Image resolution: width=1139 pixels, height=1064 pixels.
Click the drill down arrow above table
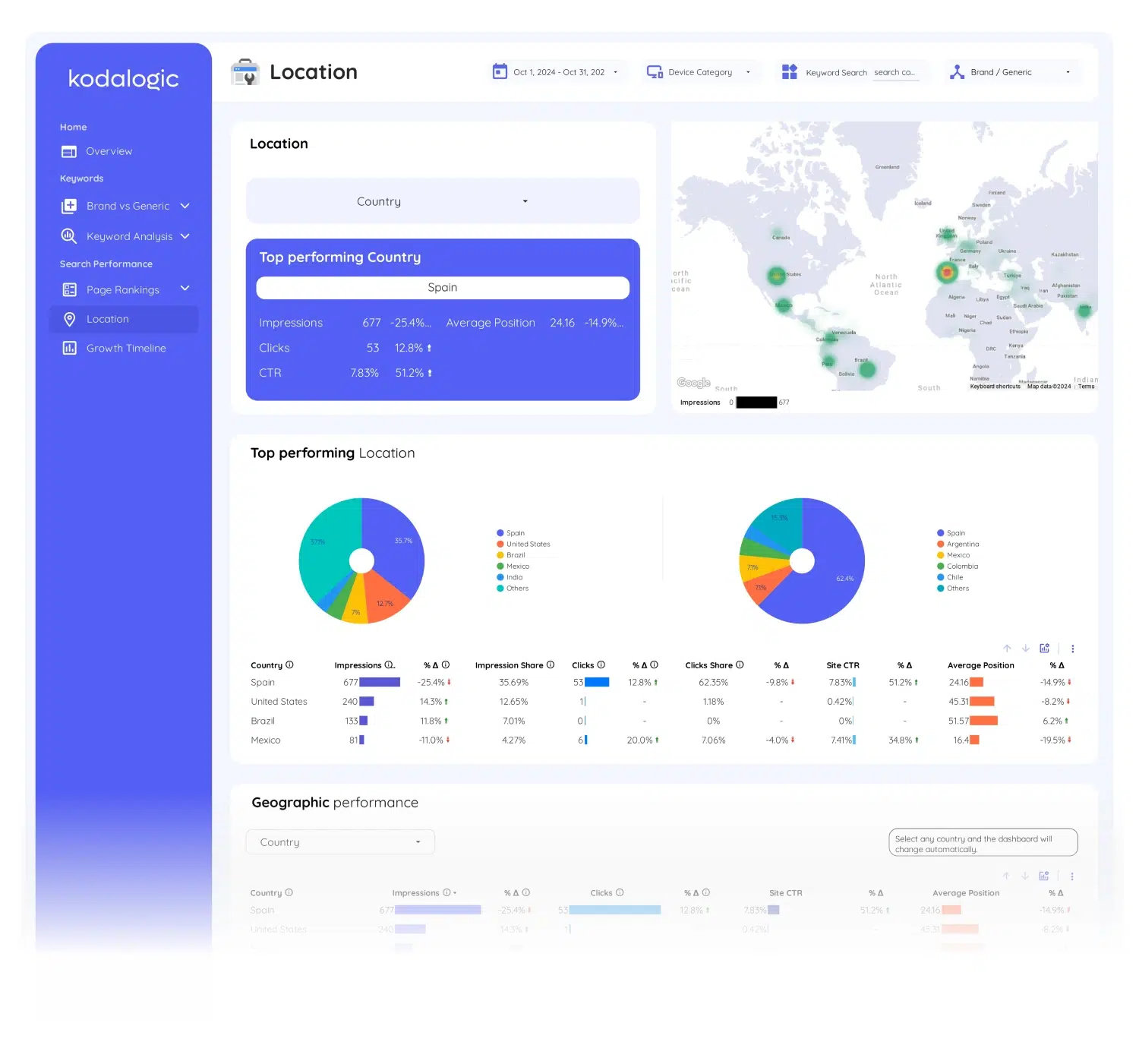tap(1025, 649)
